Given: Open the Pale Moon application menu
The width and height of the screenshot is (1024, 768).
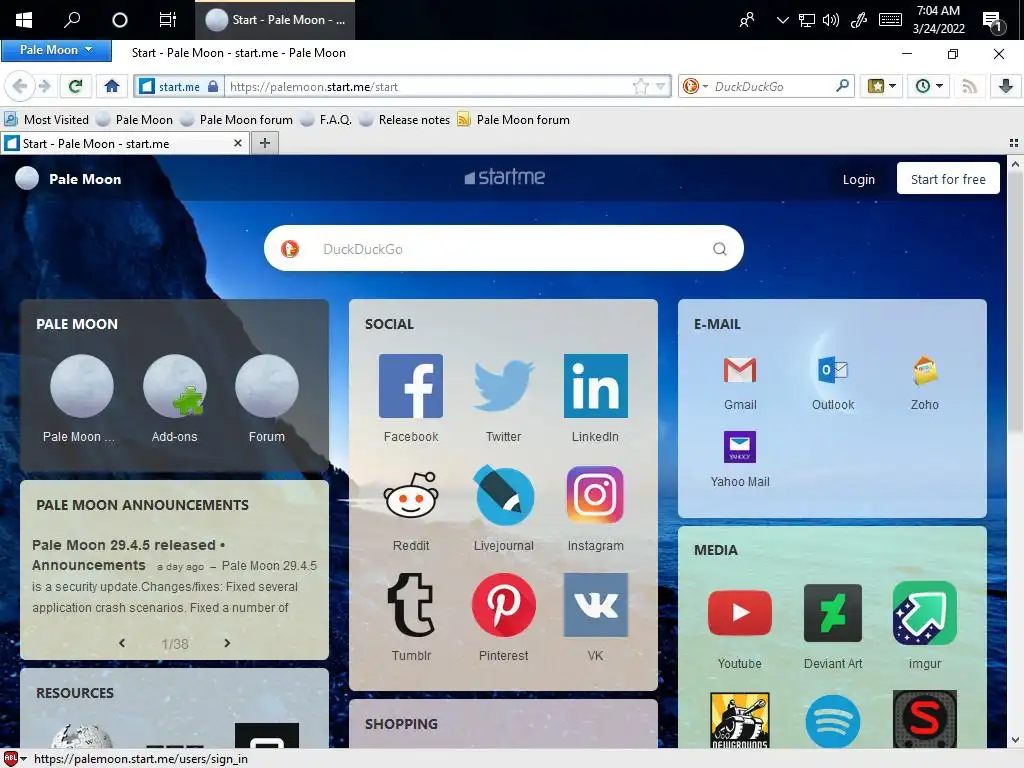Looking at the screenshot, I should (x=56, y=50).
